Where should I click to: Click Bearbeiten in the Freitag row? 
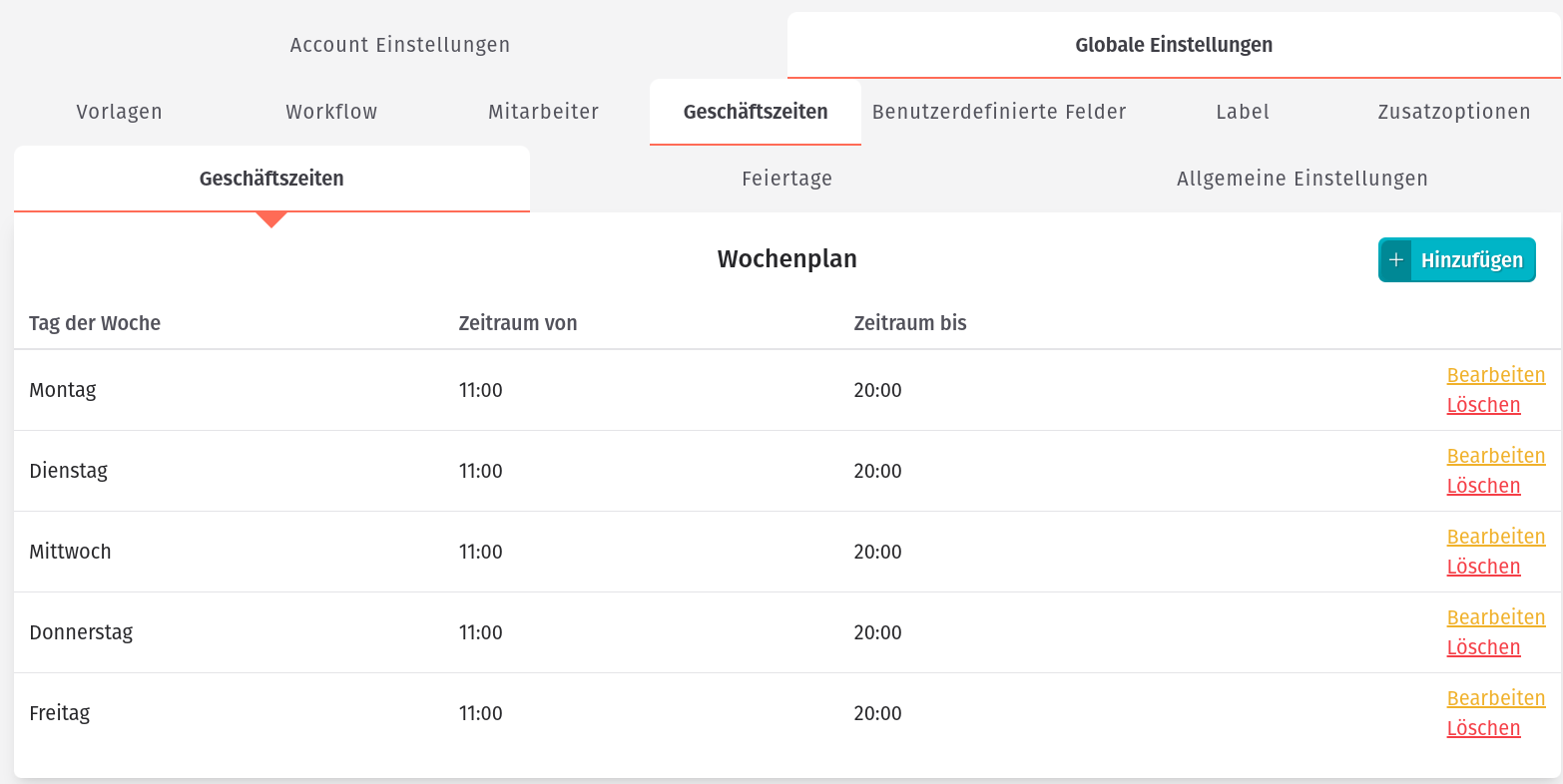tap(1496, 698)
